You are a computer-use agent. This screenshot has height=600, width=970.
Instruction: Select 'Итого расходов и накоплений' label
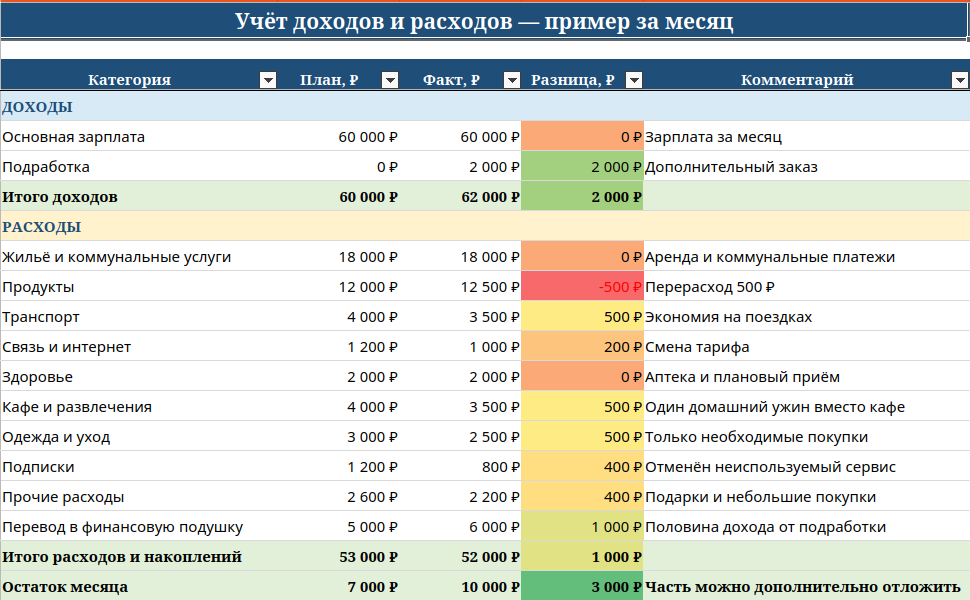139,557
